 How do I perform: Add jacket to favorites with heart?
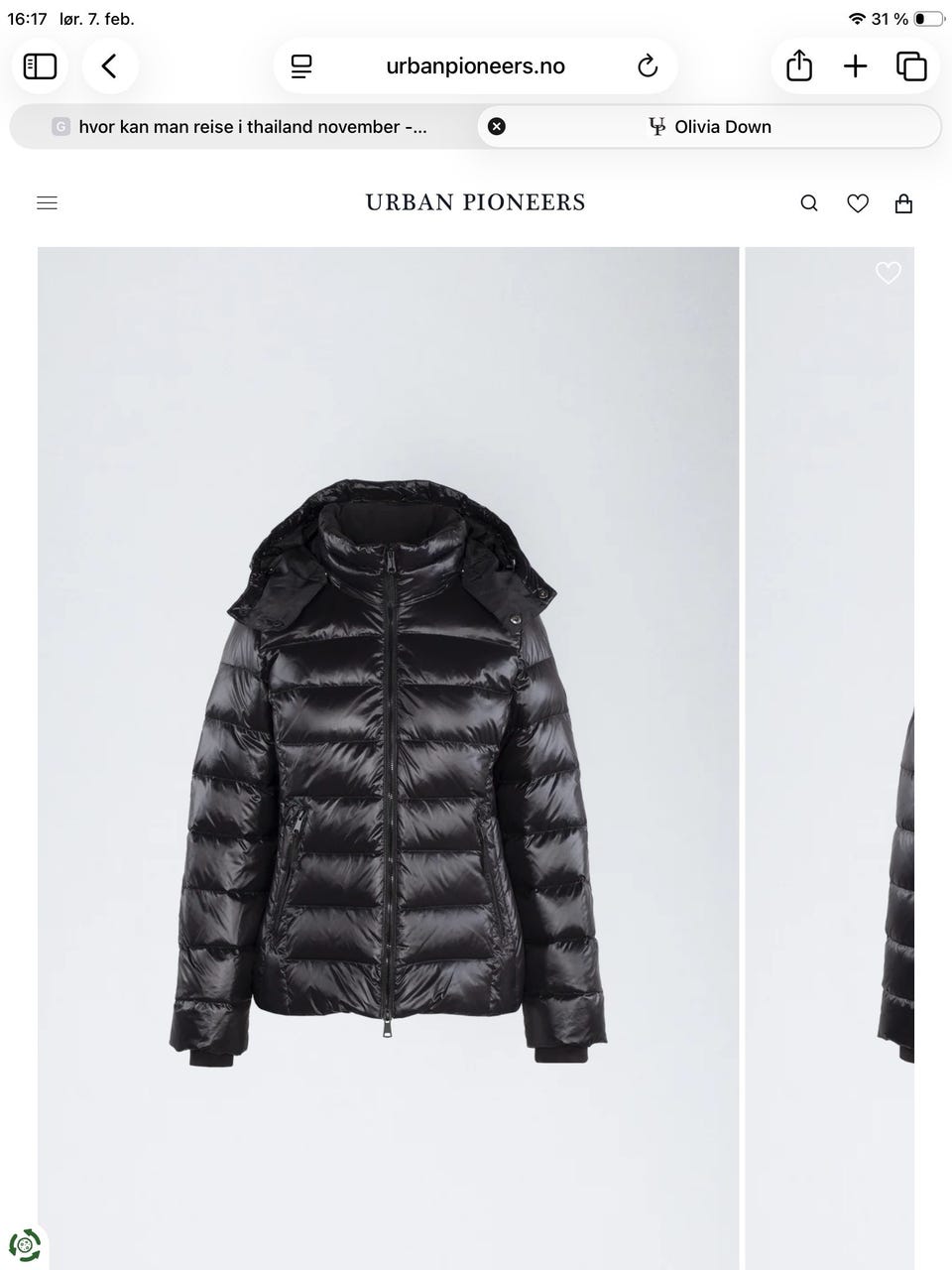pos(889,272)
